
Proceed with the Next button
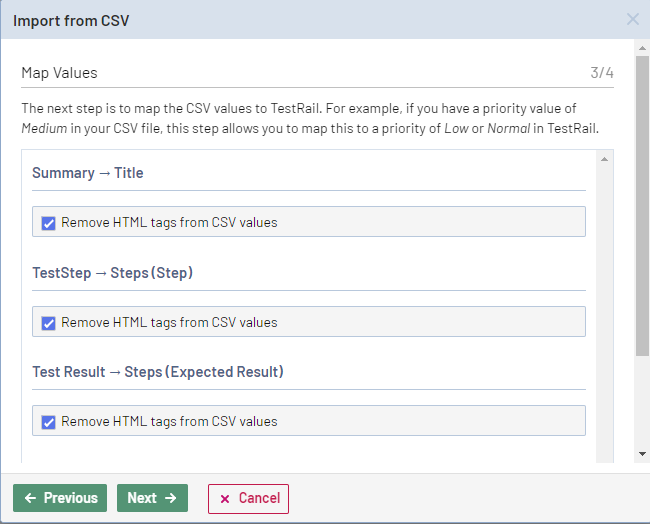(x=152, y=498)
